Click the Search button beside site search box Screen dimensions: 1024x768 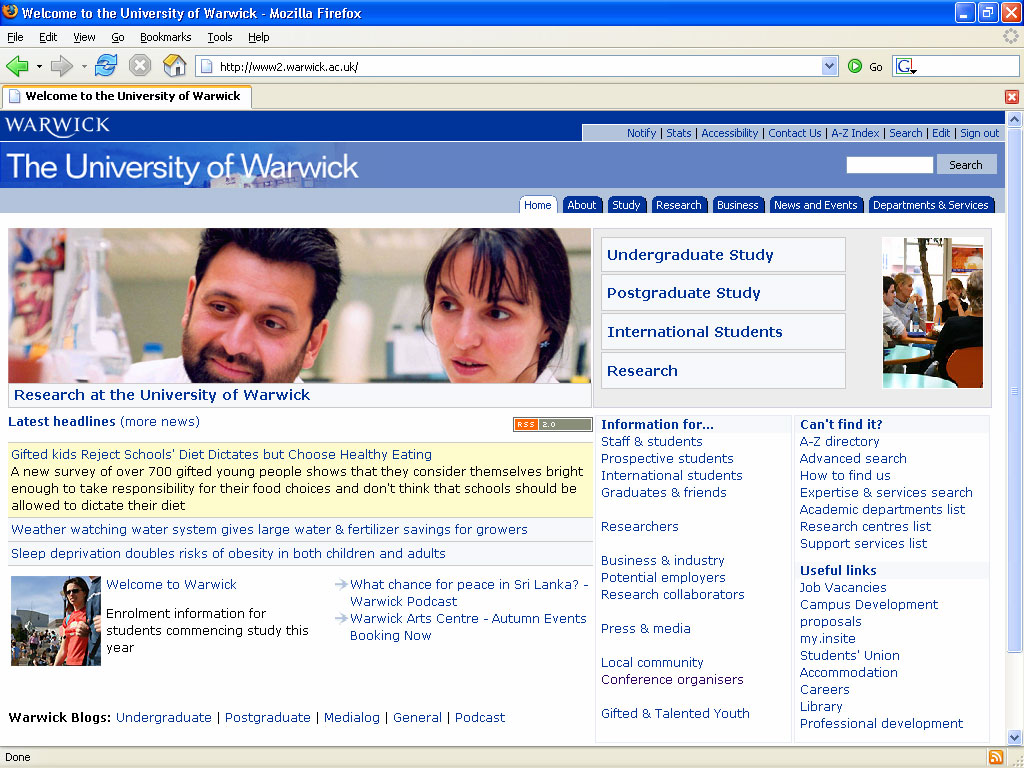[x=965, y=165]
